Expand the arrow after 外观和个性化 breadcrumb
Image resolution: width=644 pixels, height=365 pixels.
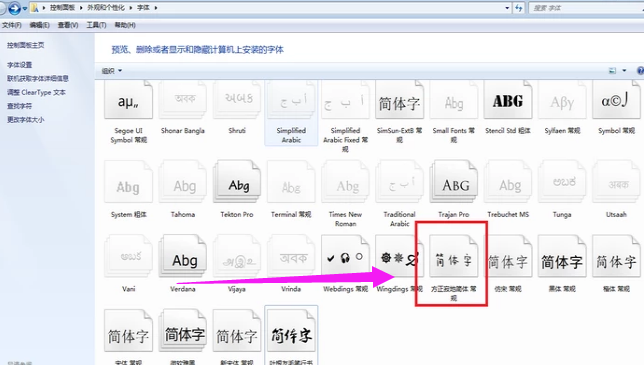tap(131, 8)
